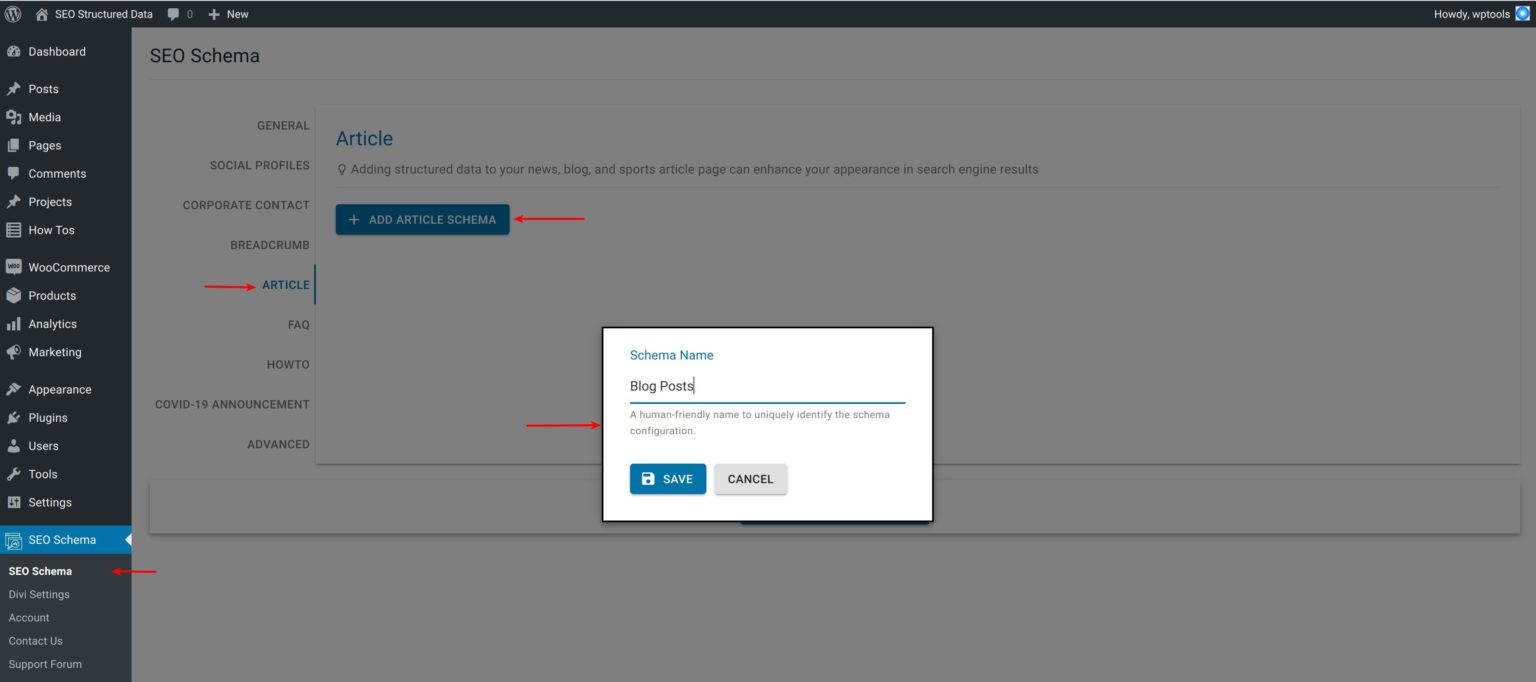Switch to the Breadcrumb settings tab

point(269,244)
